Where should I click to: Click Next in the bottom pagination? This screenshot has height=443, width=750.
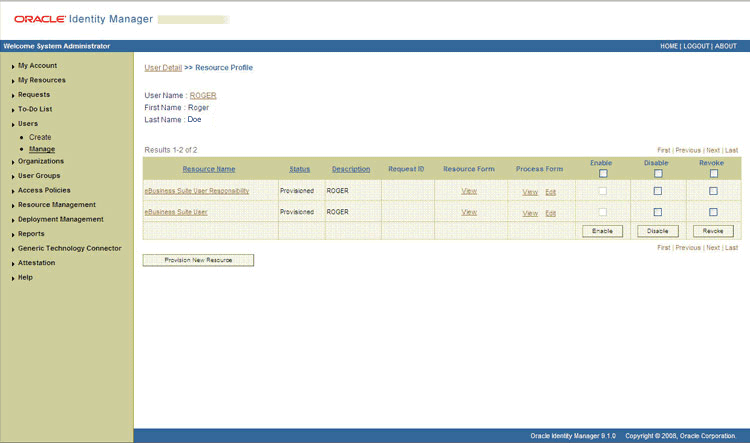coord(713,248)
